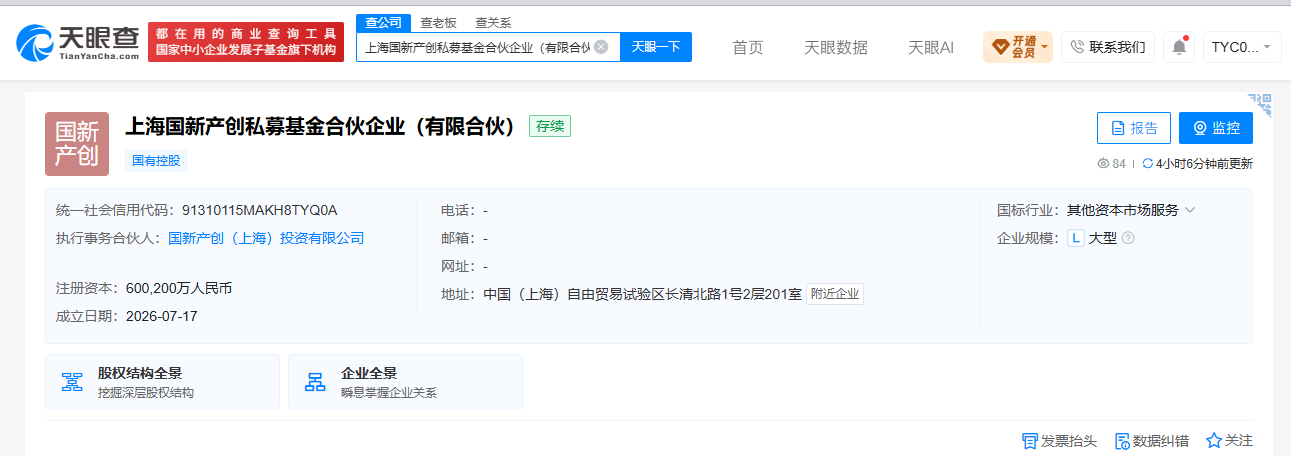The height and width of the screenshot is (456, 1291).
Task: Click the 发票抬头 invoice icon
Action: point(1029,441)
